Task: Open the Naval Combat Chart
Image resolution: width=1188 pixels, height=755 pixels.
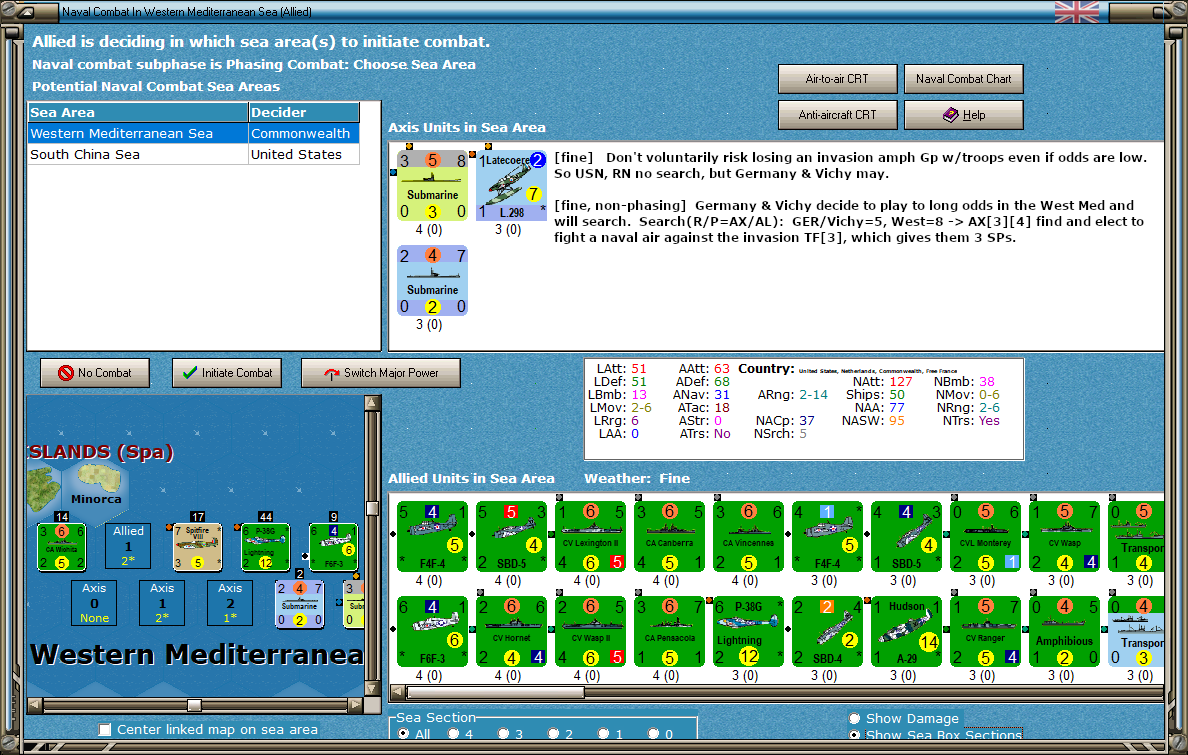Action: point(964,79)
